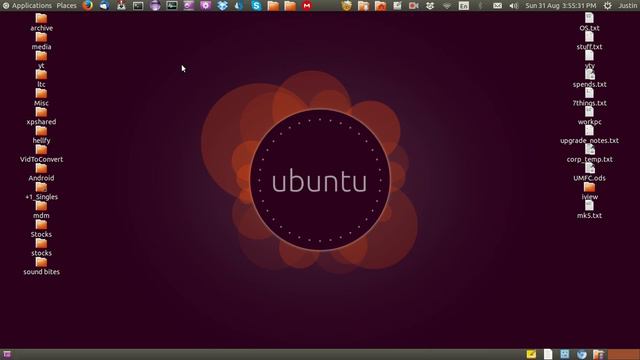Select the stuff.txt file
640x360 pixels.
click(x=589, y=41)
